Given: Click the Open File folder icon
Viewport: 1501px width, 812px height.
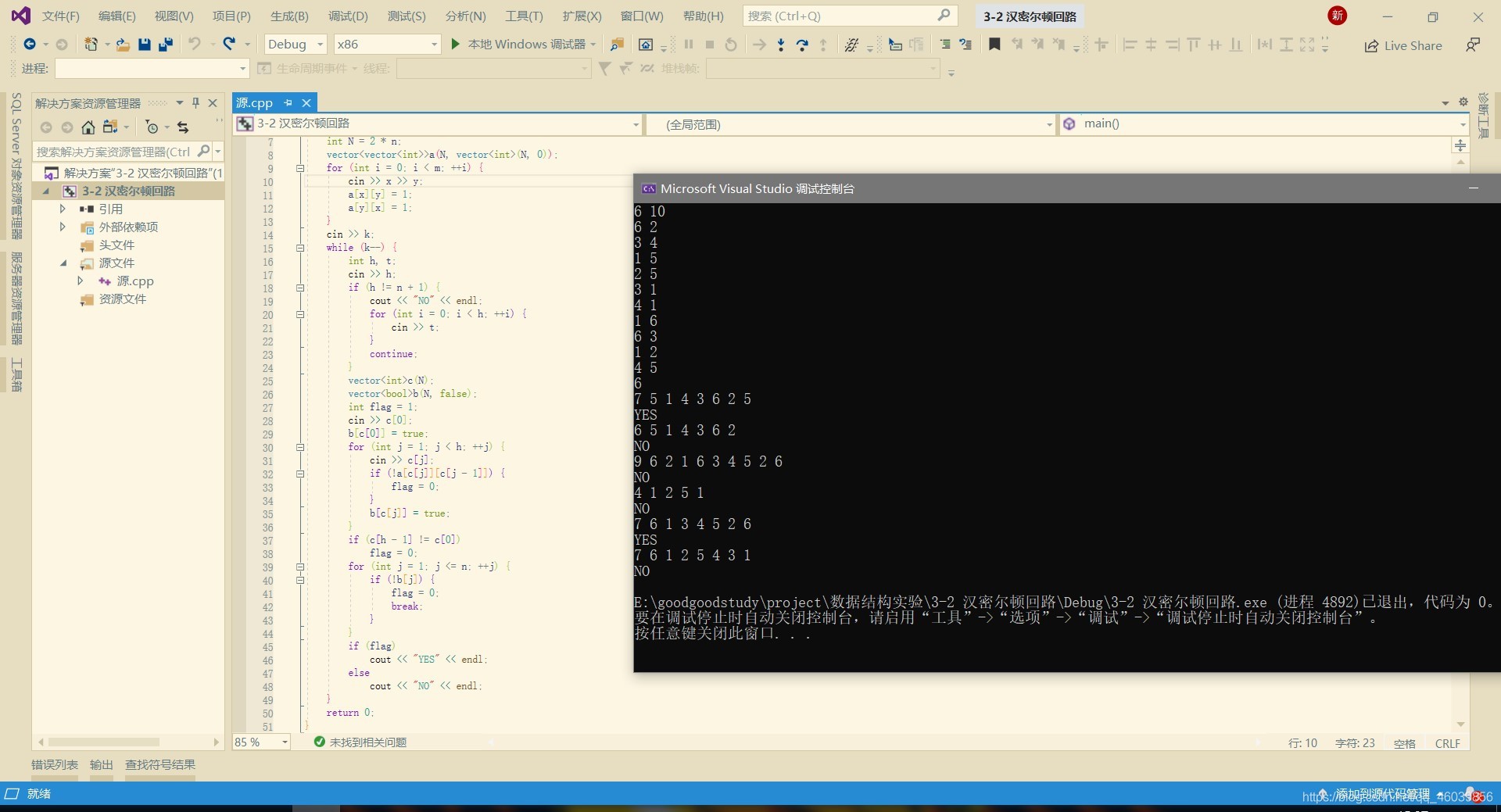Looking at the screenshot, I should [x=123, y=45].
